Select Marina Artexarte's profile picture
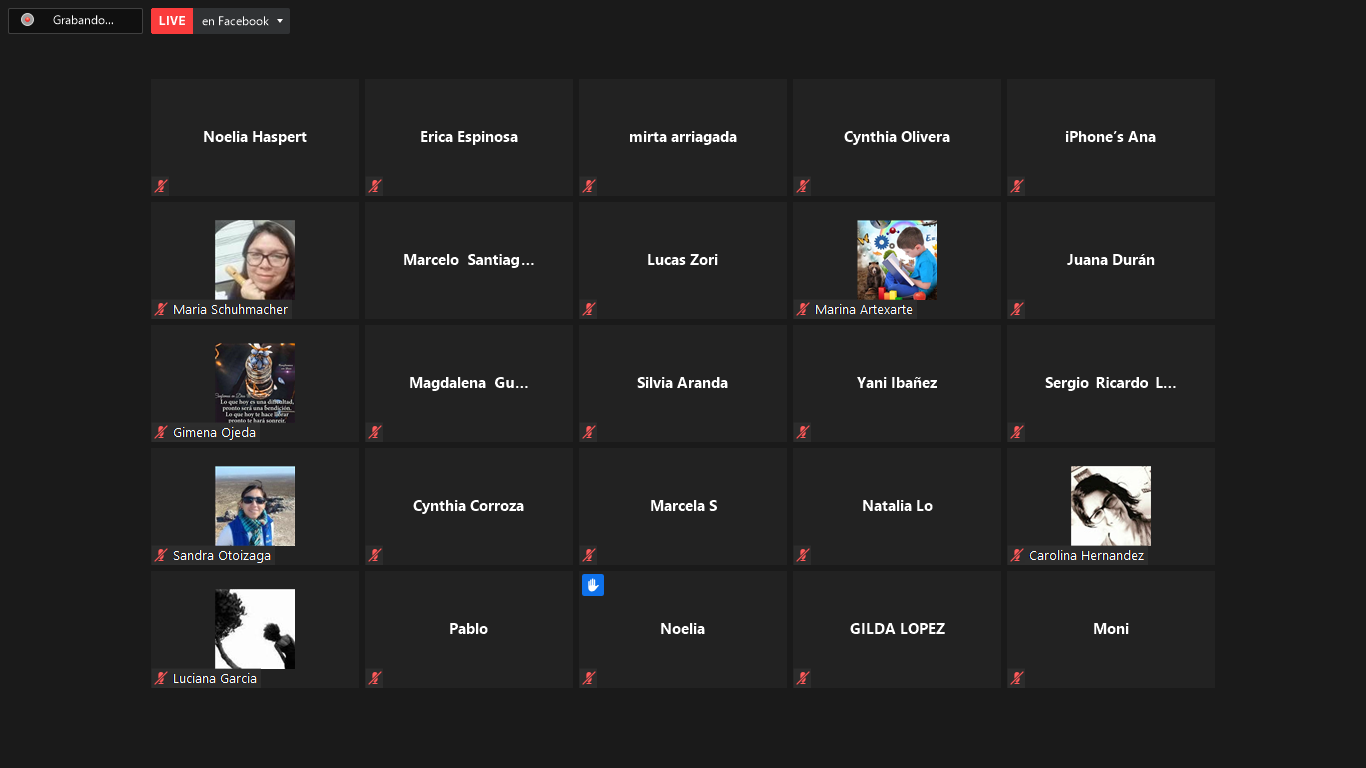 pyautogui.click(x=896, y=259)
